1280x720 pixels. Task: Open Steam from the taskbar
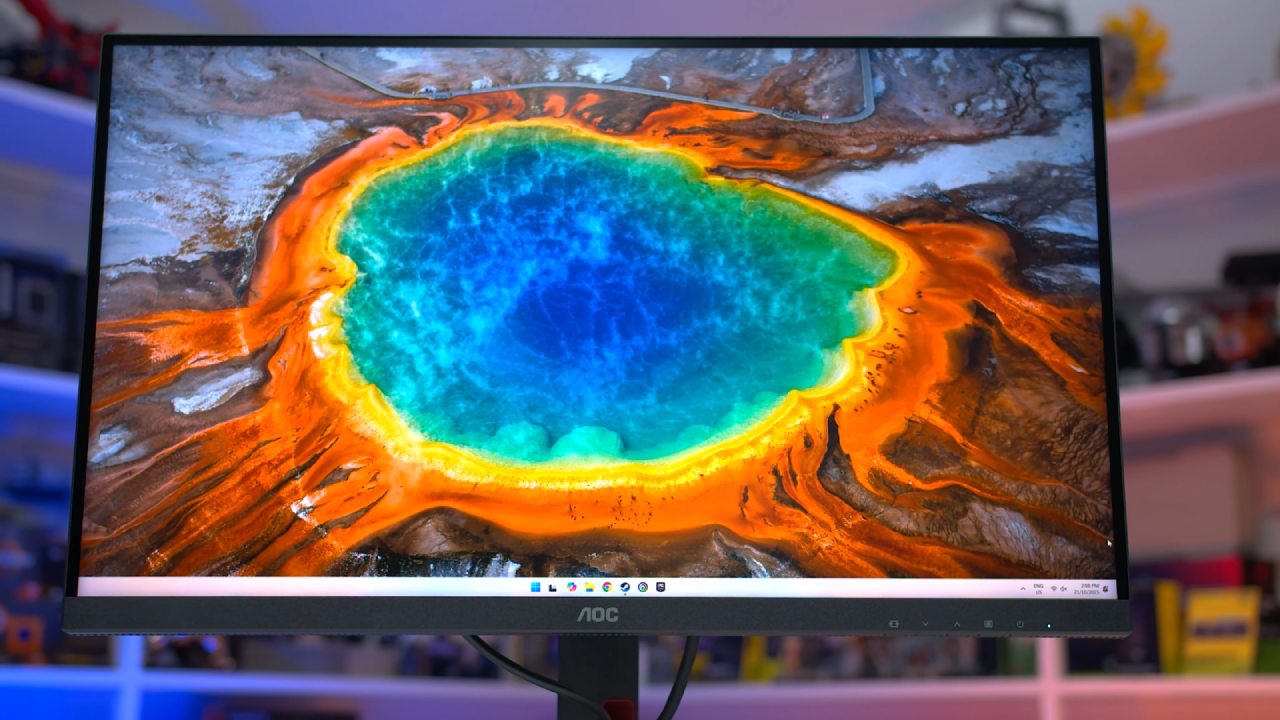pos(625,587)
